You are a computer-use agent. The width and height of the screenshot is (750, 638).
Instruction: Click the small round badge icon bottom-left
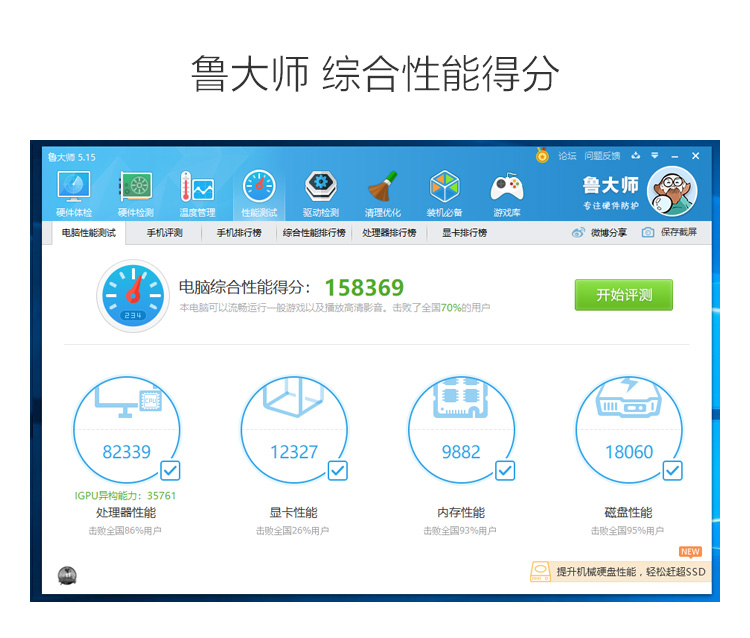coord(67,575)
